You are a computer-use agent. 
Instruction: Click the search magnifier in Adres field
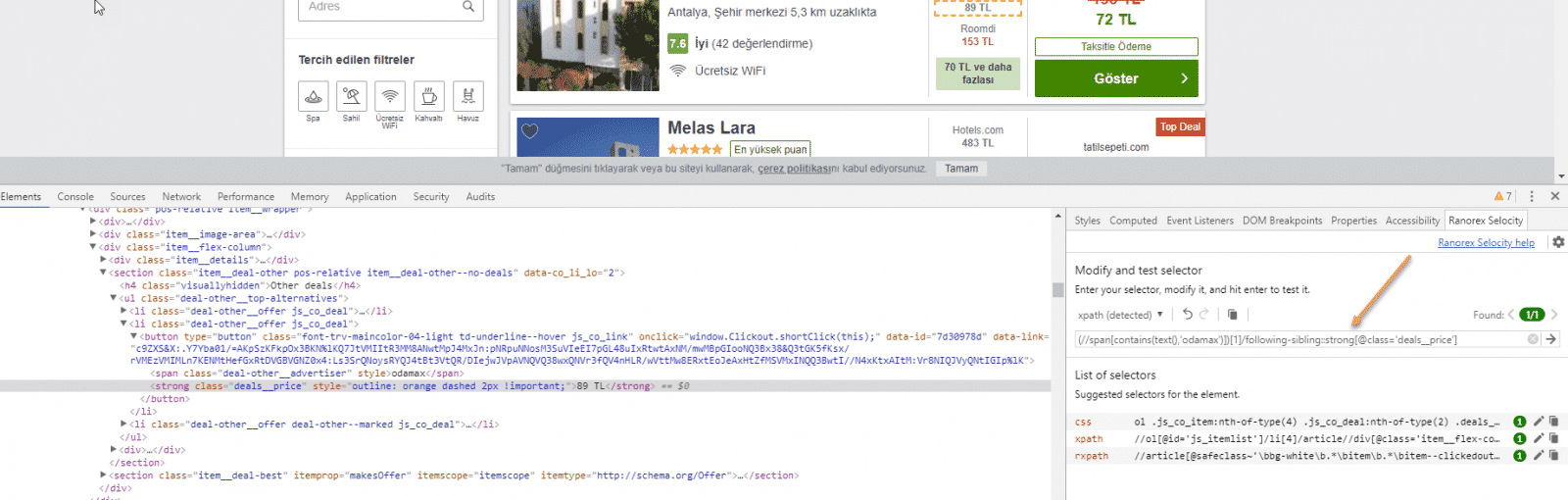click(468, 7)
